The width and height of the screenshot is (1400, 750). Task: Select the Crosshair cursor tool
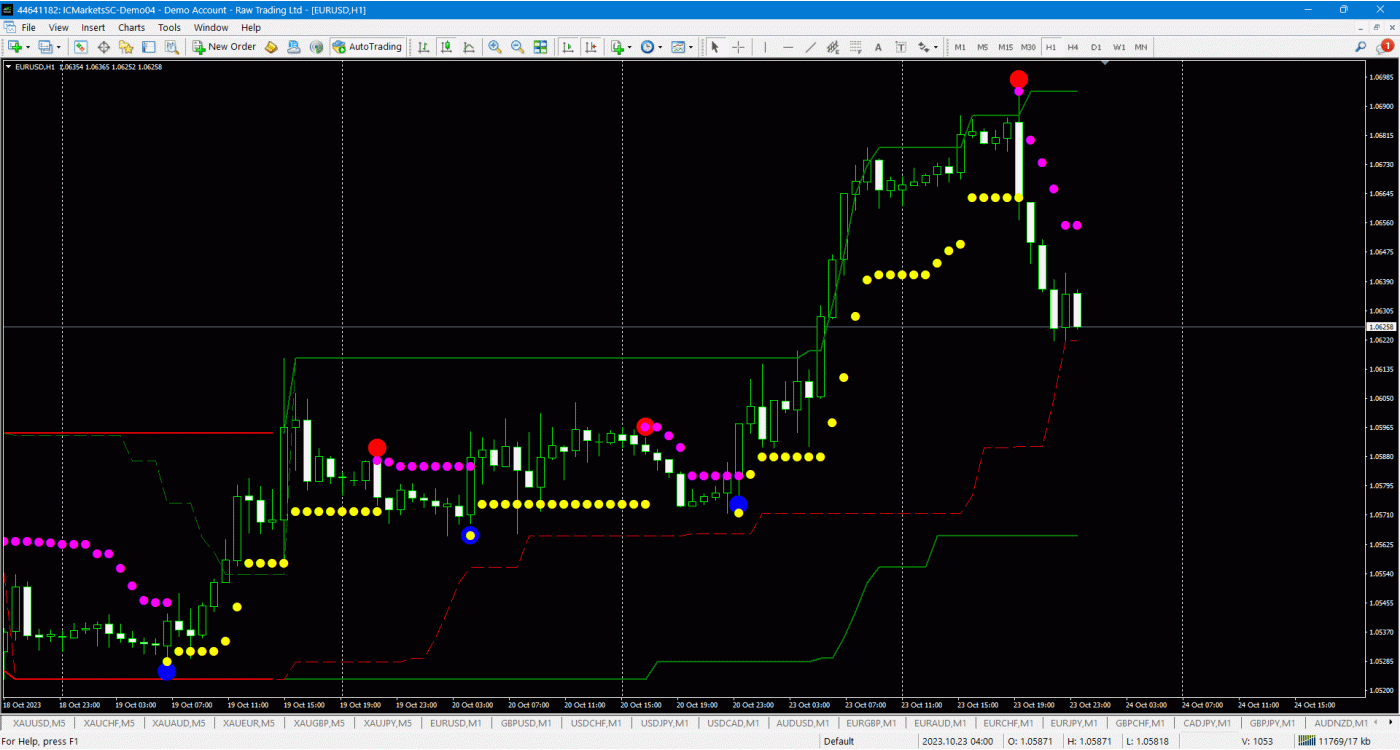738,47
